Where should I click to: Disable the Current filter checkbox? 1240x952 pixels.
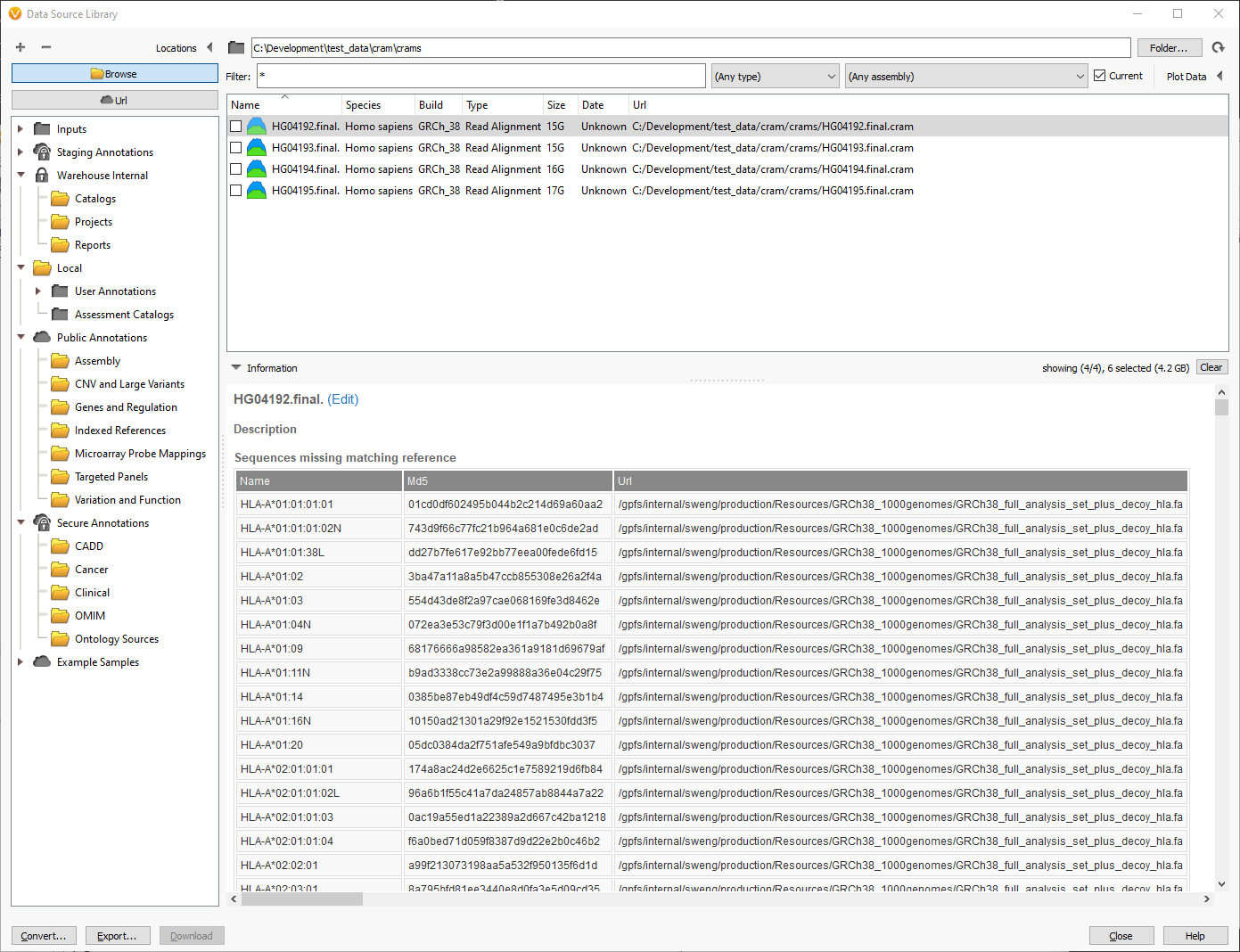point(1098,75)
